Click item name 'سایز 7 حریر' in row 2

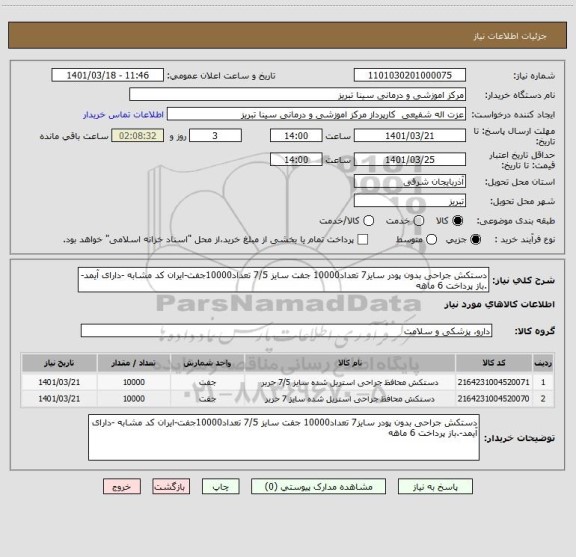click(349, 399)
